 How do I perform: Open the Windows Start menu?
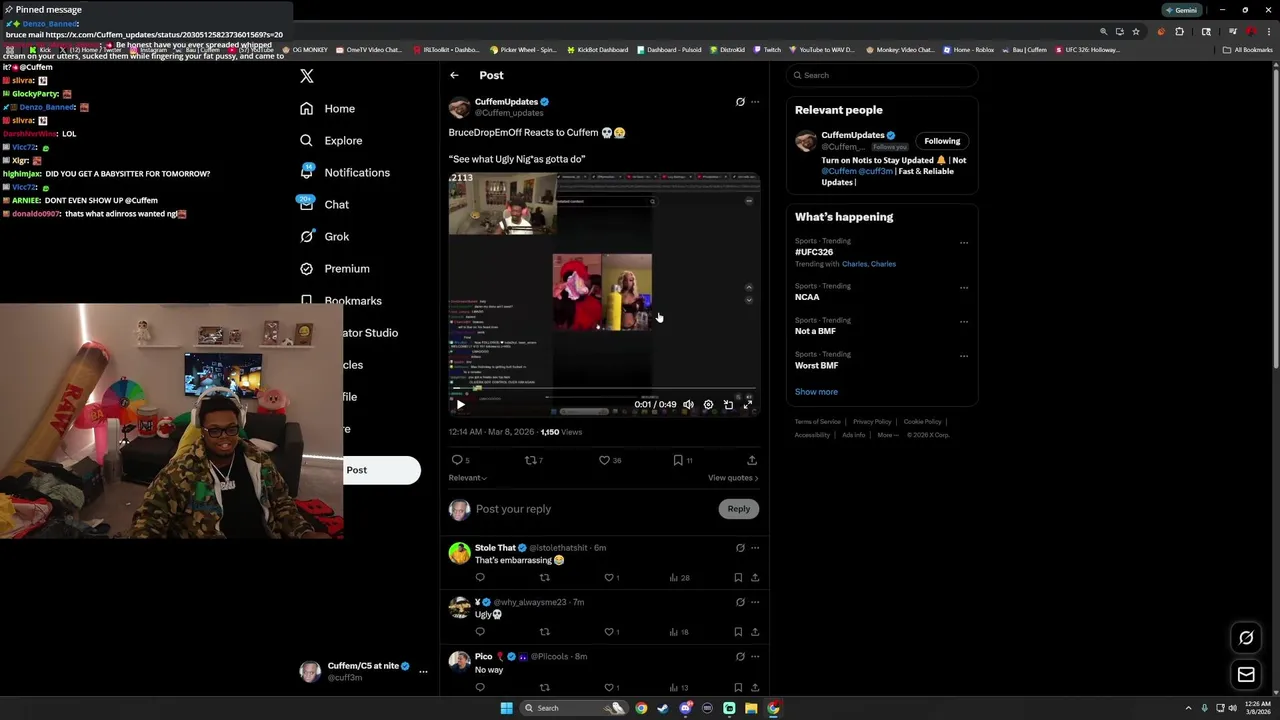[506, 708]
